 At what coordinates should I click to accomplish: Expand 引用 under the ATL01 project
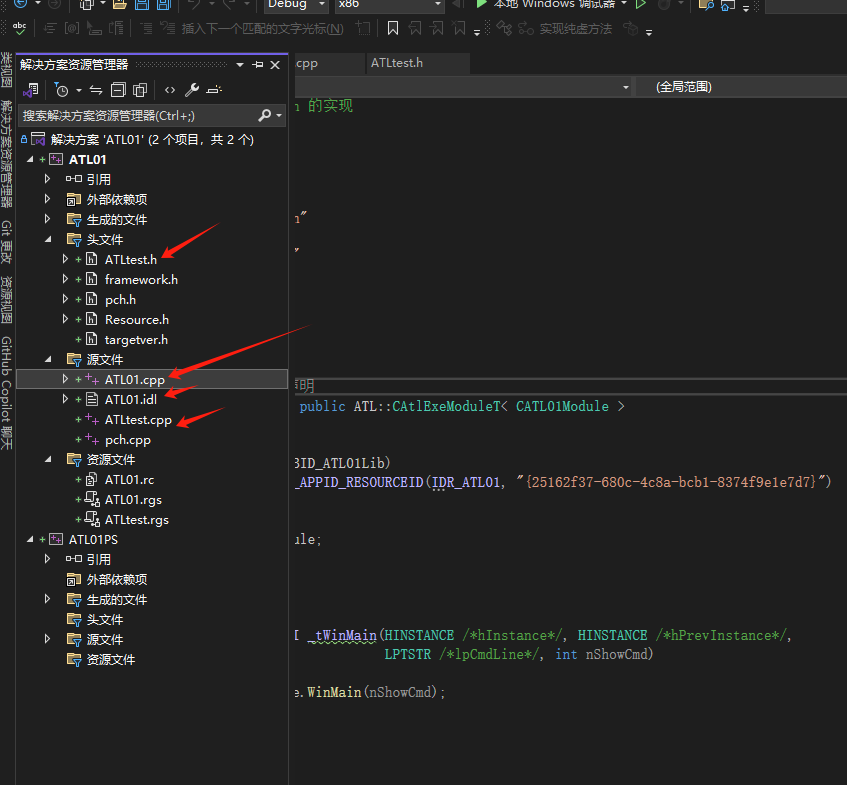point(48,179)
